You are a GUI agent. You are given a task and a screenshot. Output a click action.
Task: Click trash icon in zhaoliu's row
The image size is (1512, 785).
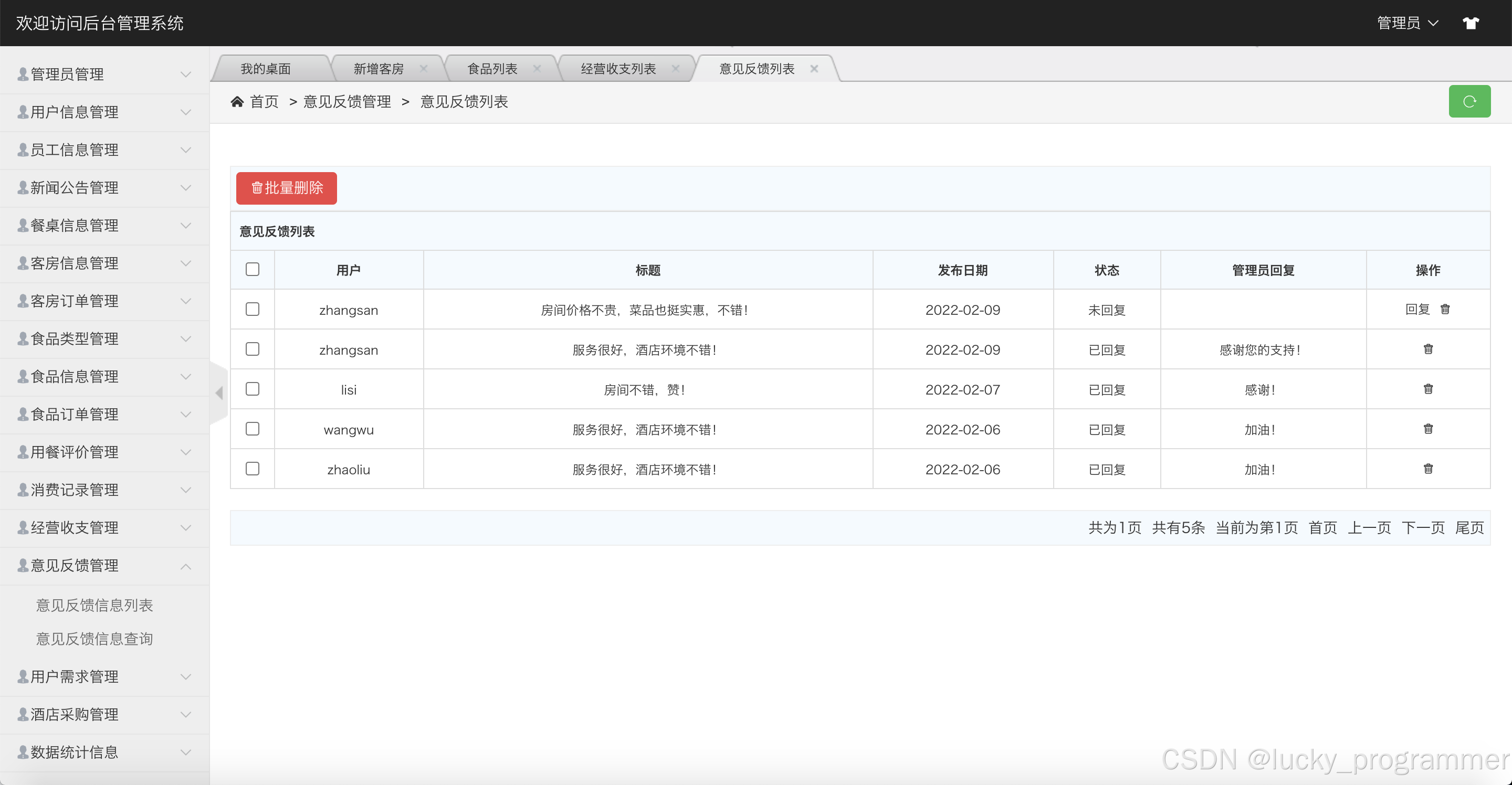(x=1428, y=469)
